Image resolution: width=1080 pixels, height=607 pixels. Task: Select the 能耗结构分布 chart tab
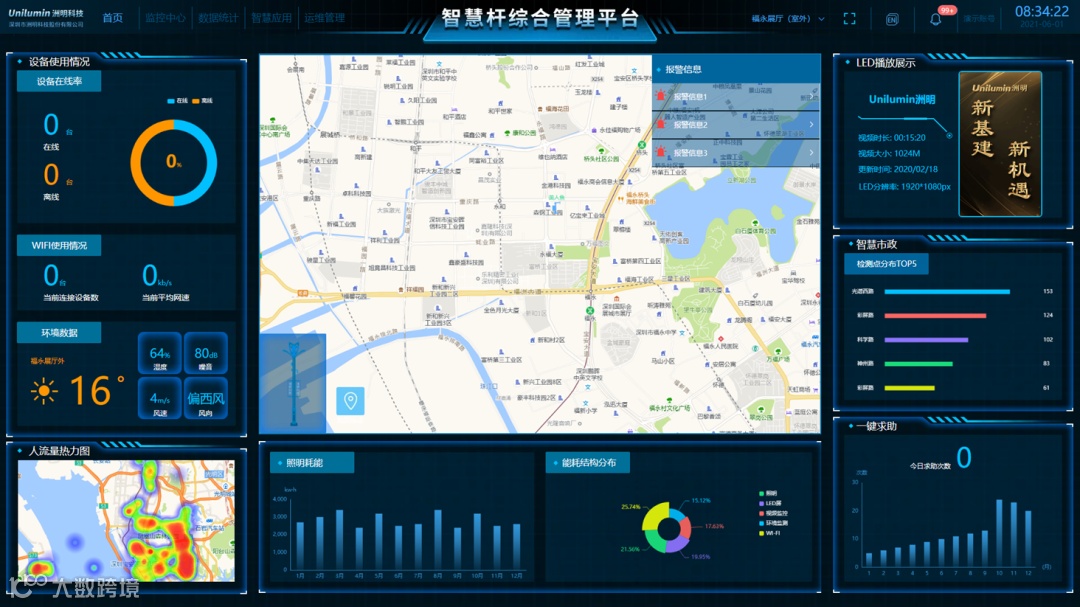pos(588,462)
